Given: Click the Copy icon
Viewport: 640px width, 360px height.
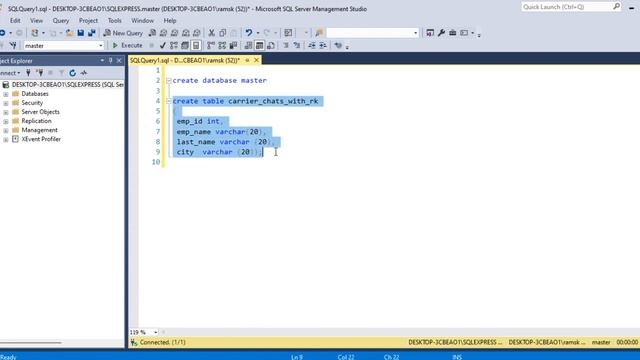Looking at the screenshot, I should click(x=222, y=33).
